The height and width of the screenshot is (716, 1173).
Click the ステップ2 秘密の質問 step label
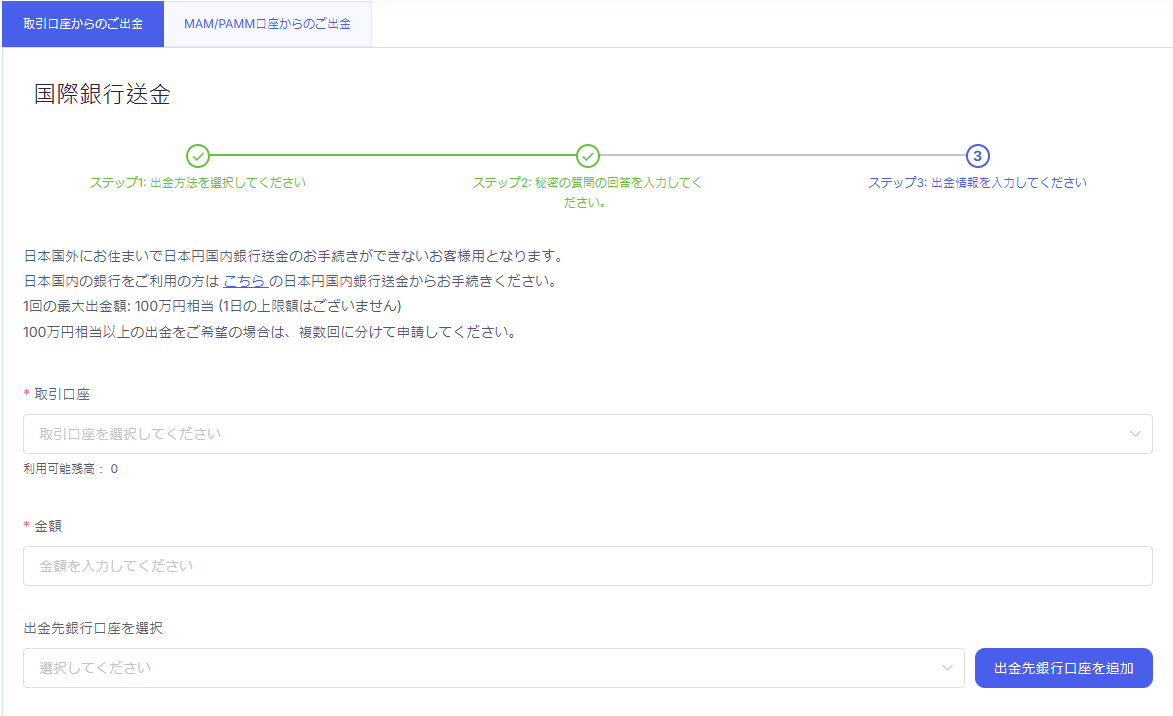click(x=588, y=192)
